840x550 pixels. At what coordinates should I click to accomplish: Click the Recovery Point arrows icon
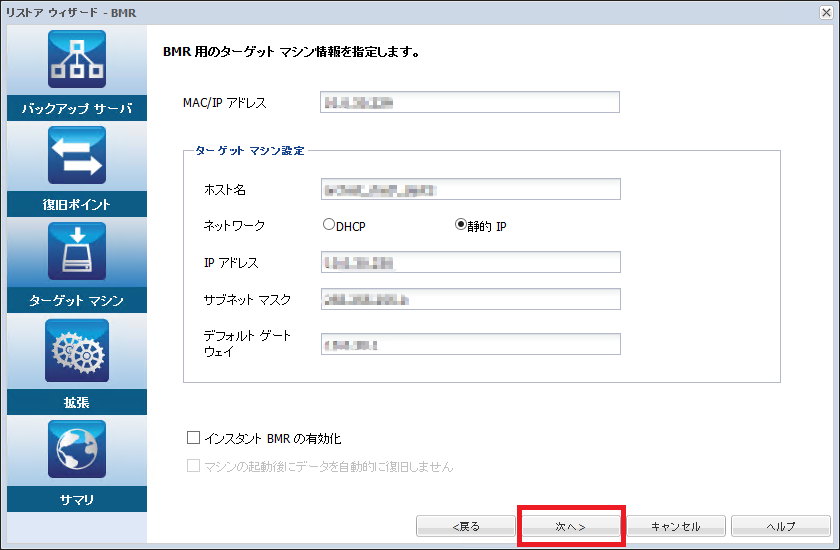click(77, 155)
